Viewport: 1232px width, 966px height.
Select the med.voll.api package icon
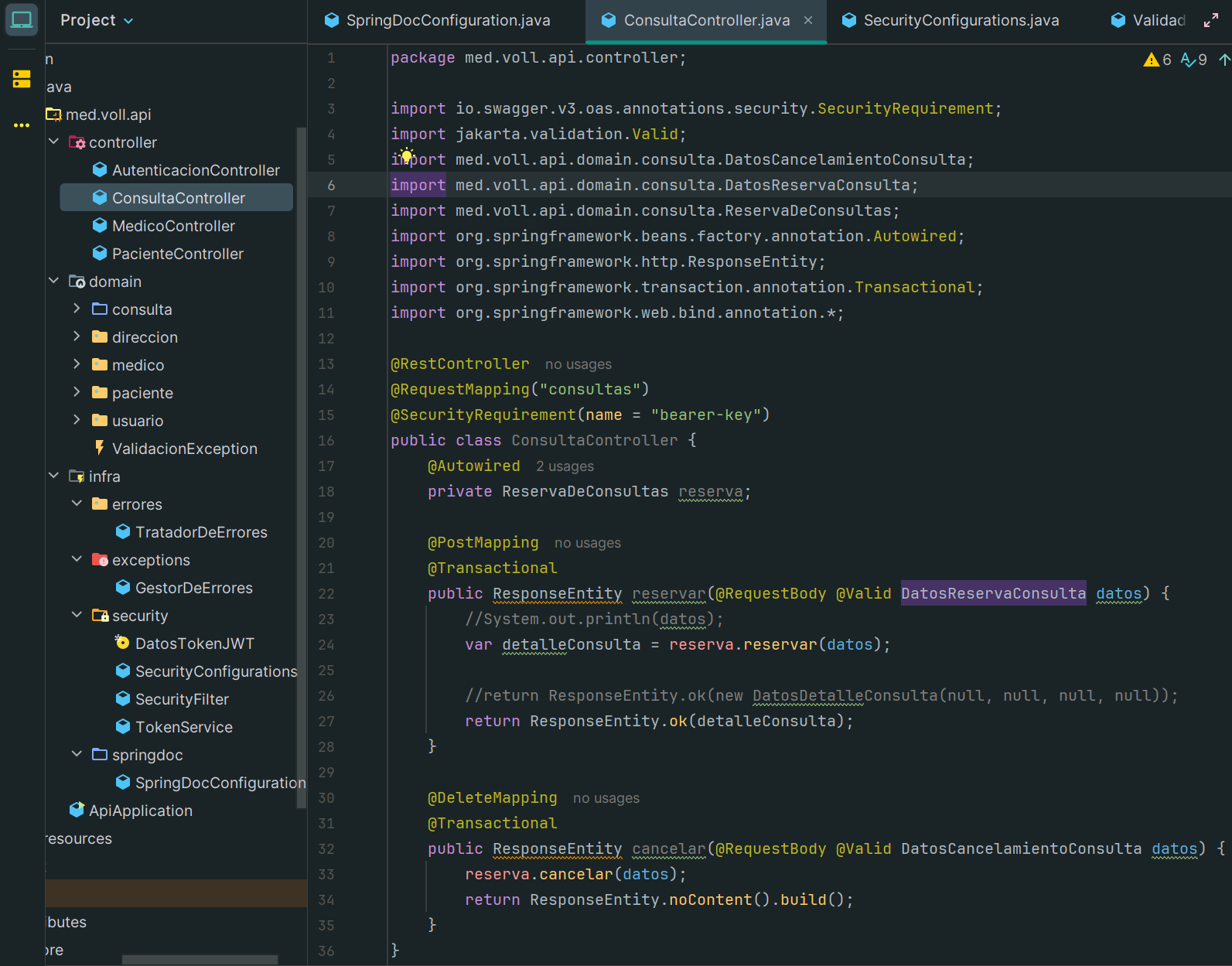coord(53,114)
